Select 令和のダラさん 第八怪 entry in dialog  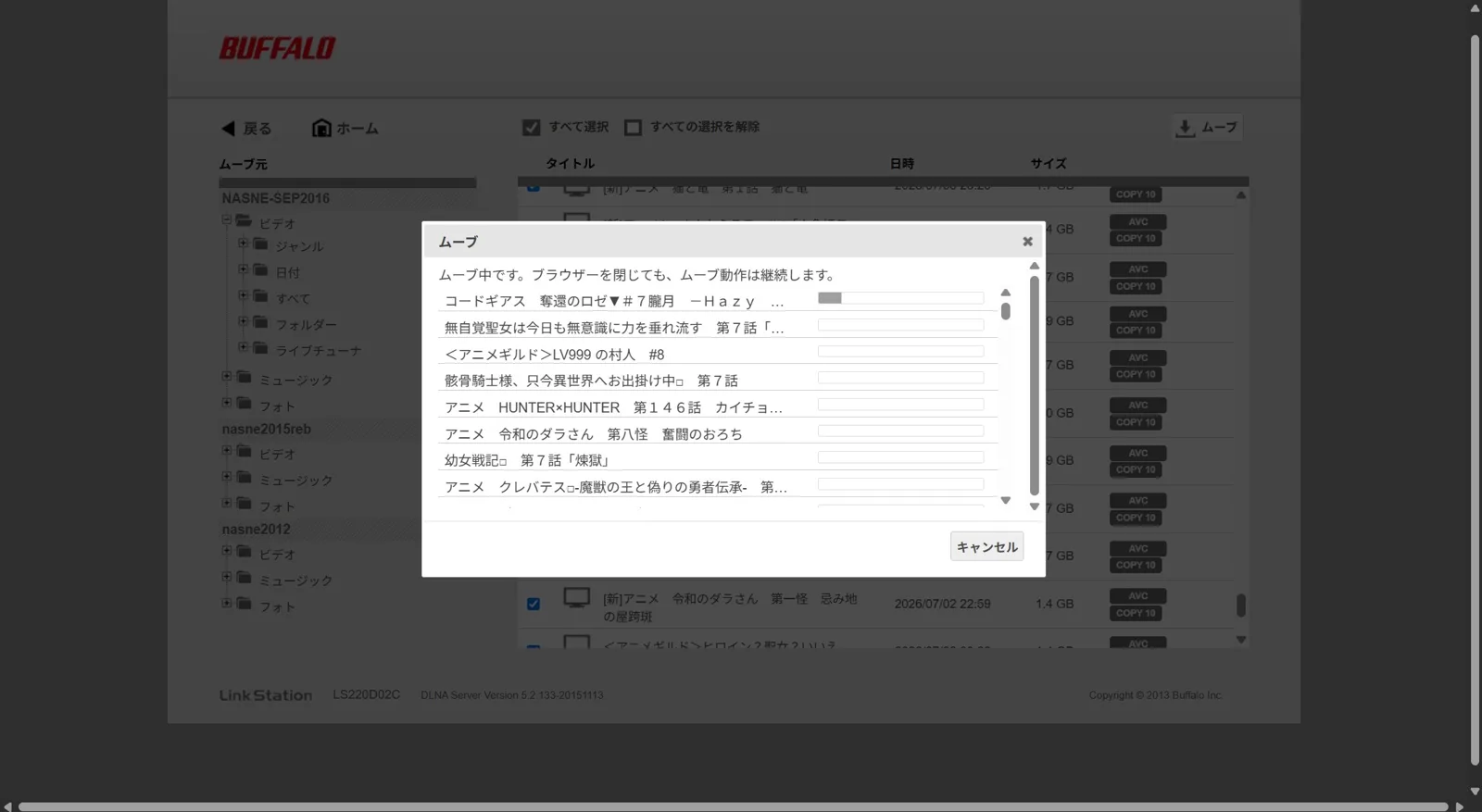pos(594,434)
